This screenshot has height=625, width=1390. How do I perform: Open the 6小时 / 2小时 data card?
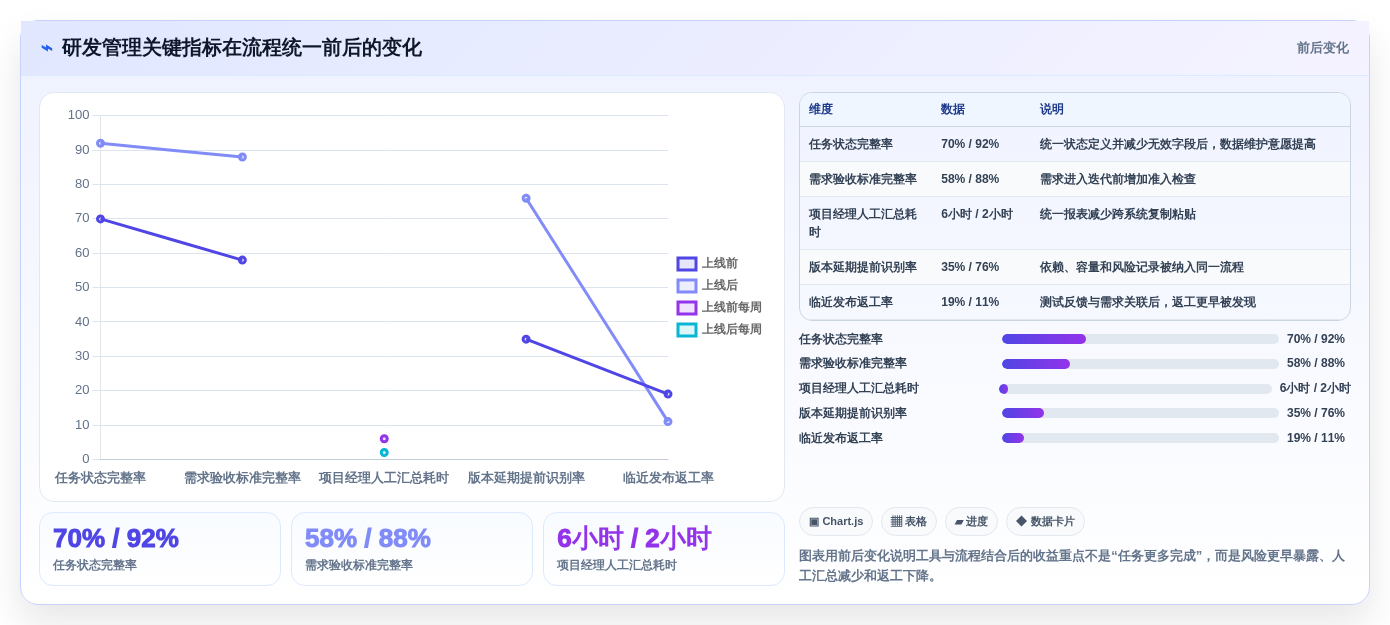coord(664,549)
